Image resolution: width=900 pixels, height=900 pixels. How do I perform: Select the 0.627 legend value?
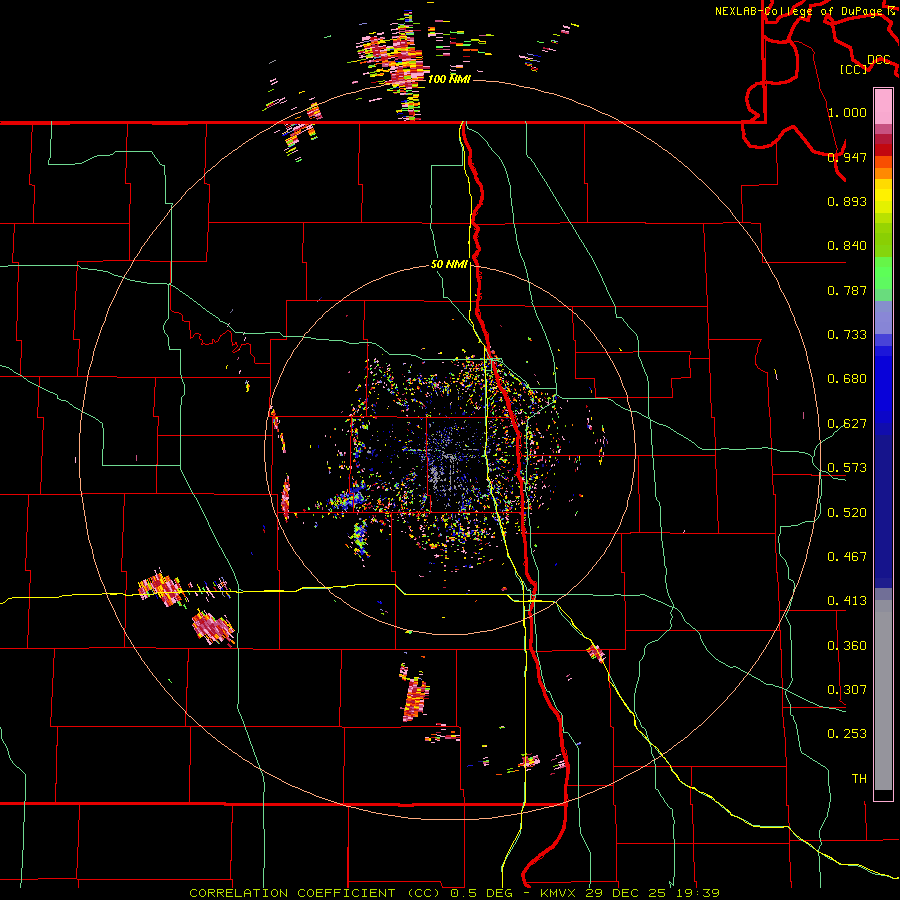tap(847, 424)
